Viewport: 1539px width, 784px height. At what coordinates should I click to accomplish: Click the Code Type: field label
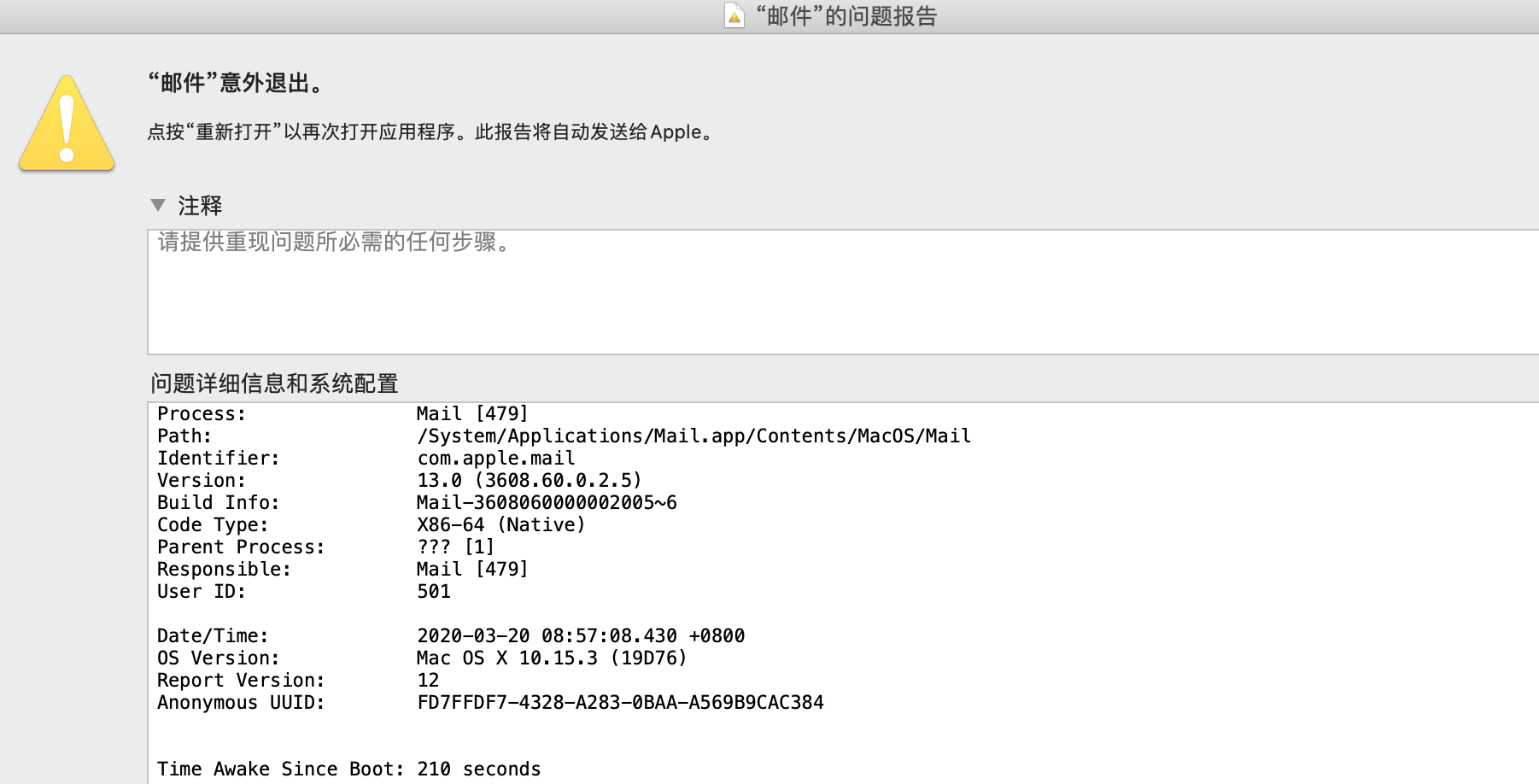click(x=213, y=524)
